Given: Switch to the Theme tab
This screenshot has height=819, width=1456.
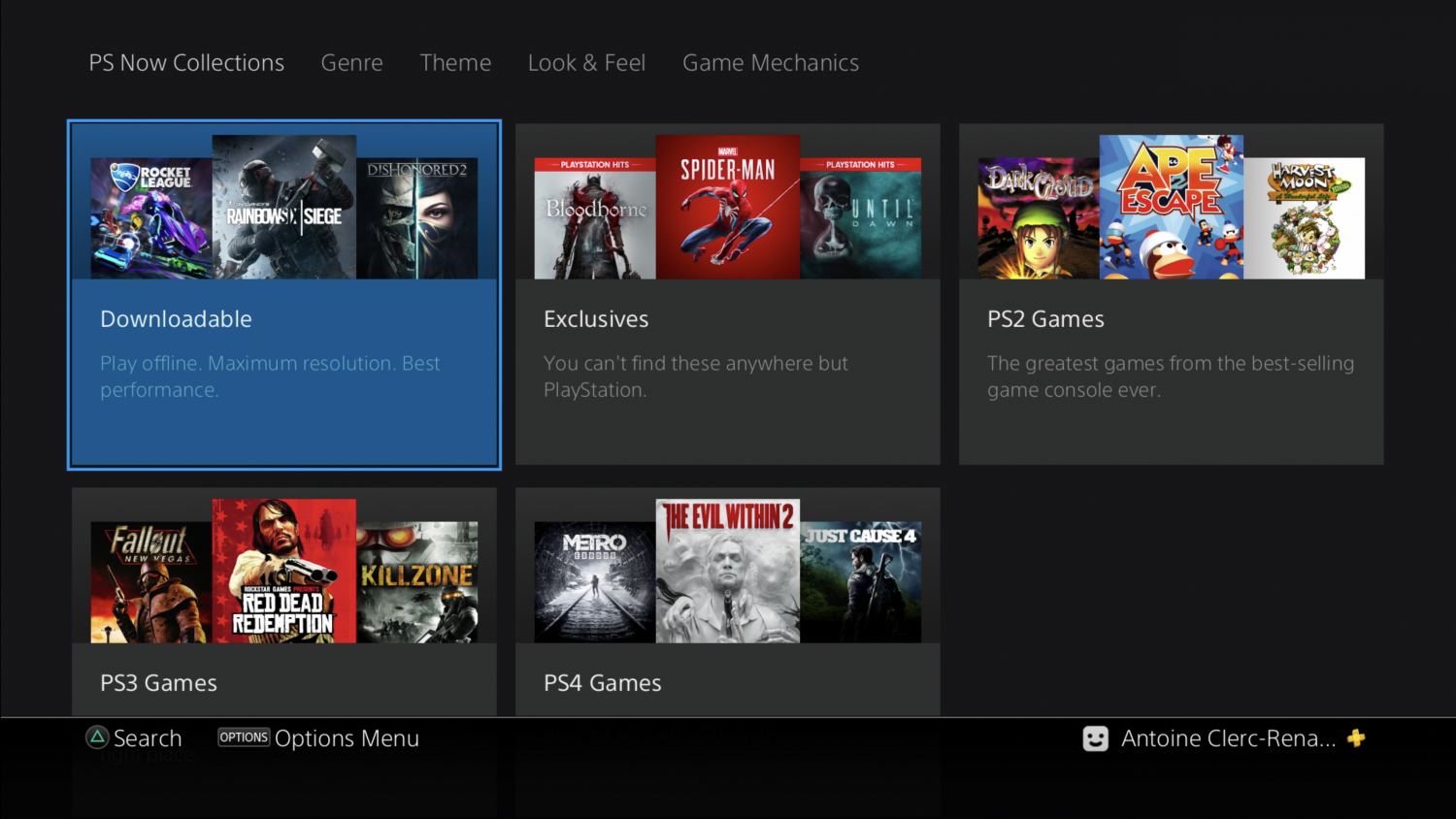Looking at the screenshot, I should 455,63.
